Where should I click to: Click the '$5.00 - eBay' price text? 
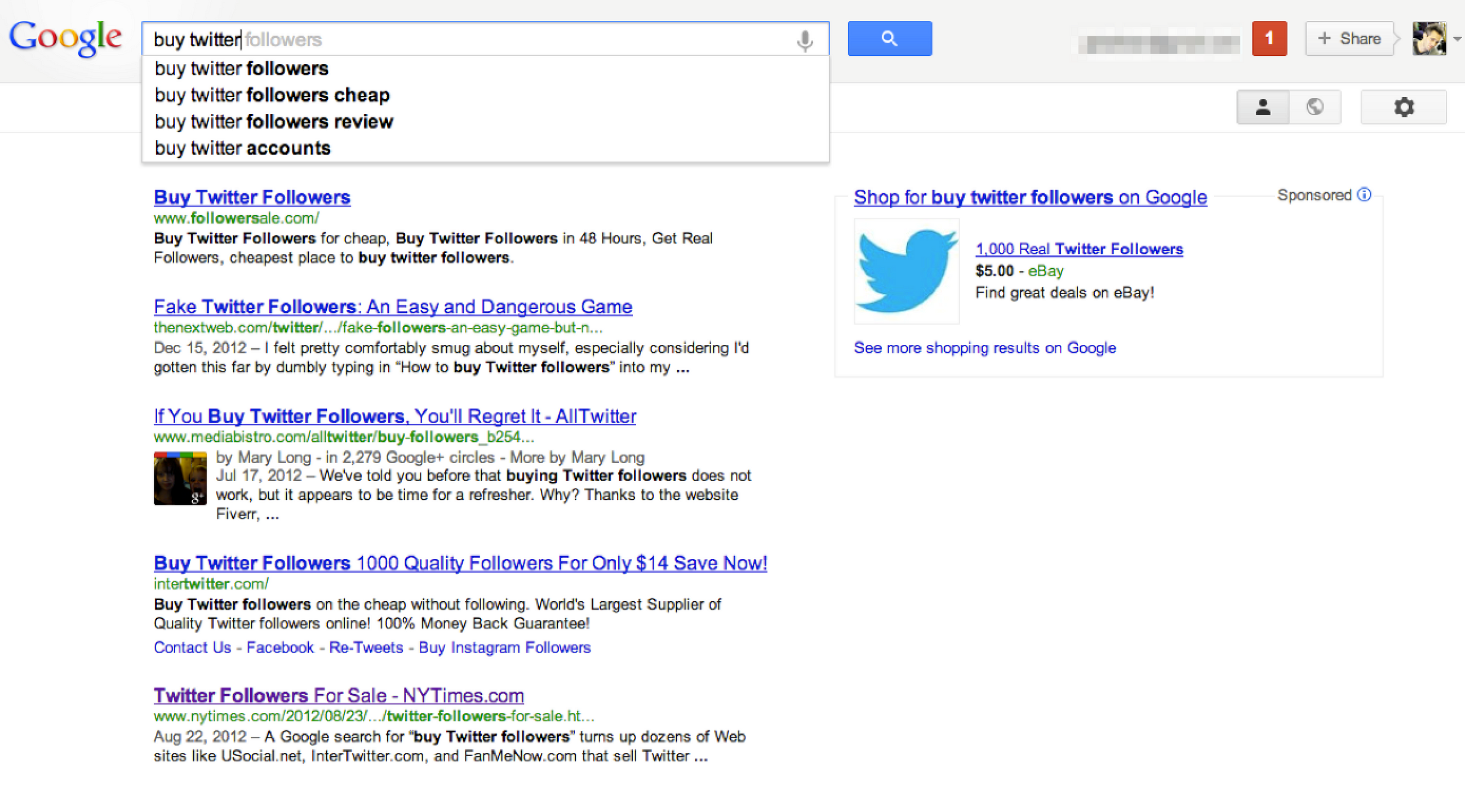click(1020, 271)
